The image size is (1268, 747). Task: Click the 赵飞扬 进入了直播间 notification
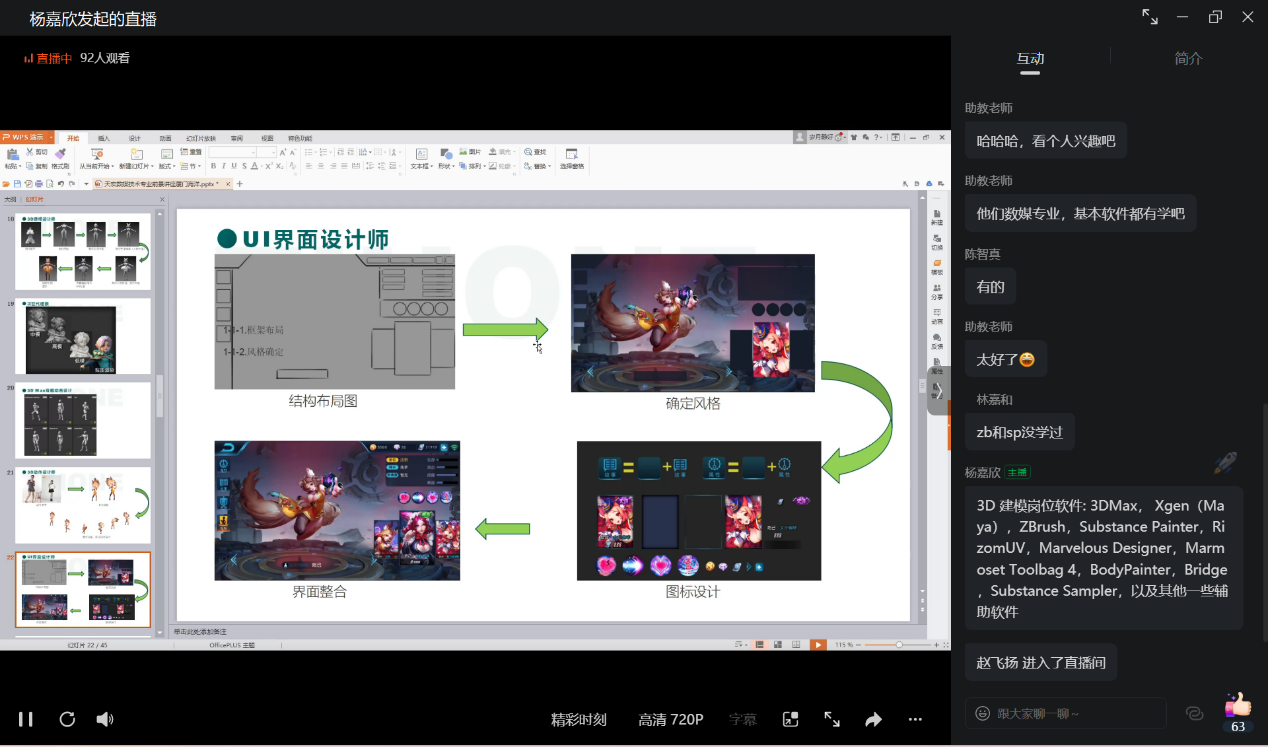[1041, 662]
